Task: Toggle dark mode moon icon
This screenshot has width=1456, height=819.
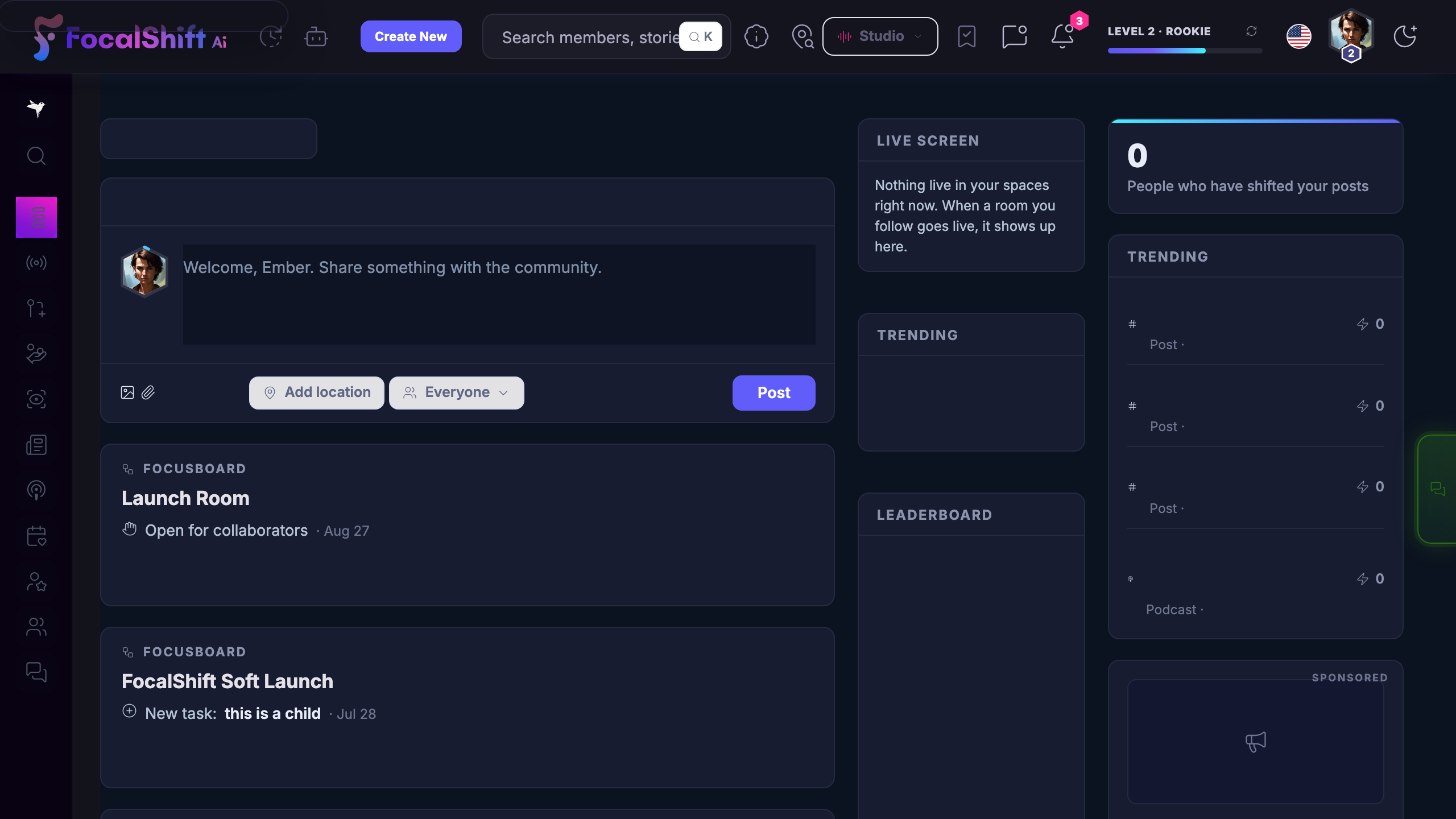Action: click(1404, 36)
